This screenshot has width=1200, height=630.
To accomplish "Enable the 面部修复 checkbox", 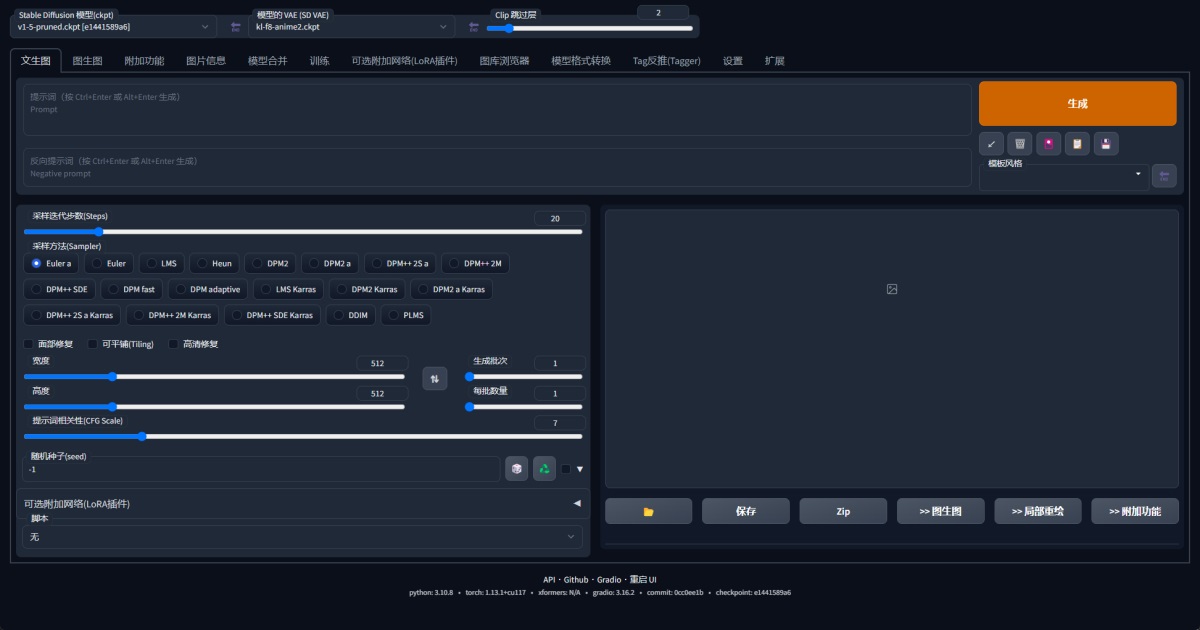I will point(29,344).
